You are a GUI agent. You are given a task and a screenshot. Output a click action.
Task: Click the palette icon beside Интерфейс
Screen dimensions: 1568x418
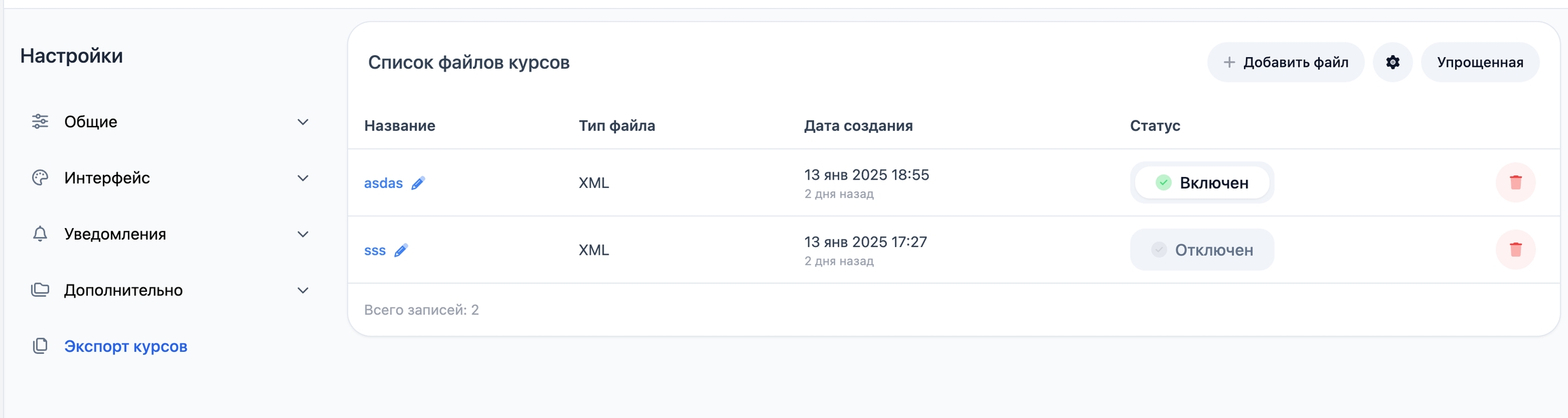(x=40, y=178)
